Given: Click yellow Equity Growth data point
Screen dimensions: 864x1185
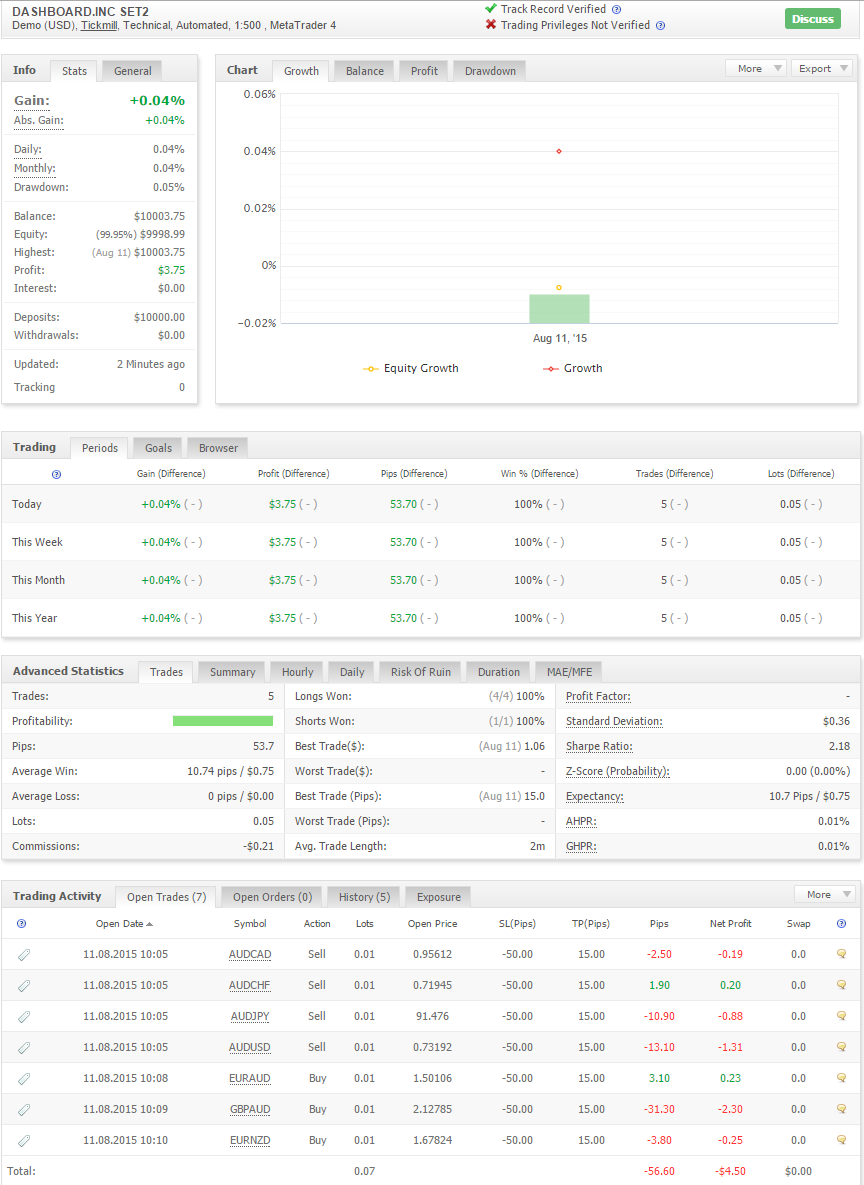Looking at the screenshot, I should 559,287.
